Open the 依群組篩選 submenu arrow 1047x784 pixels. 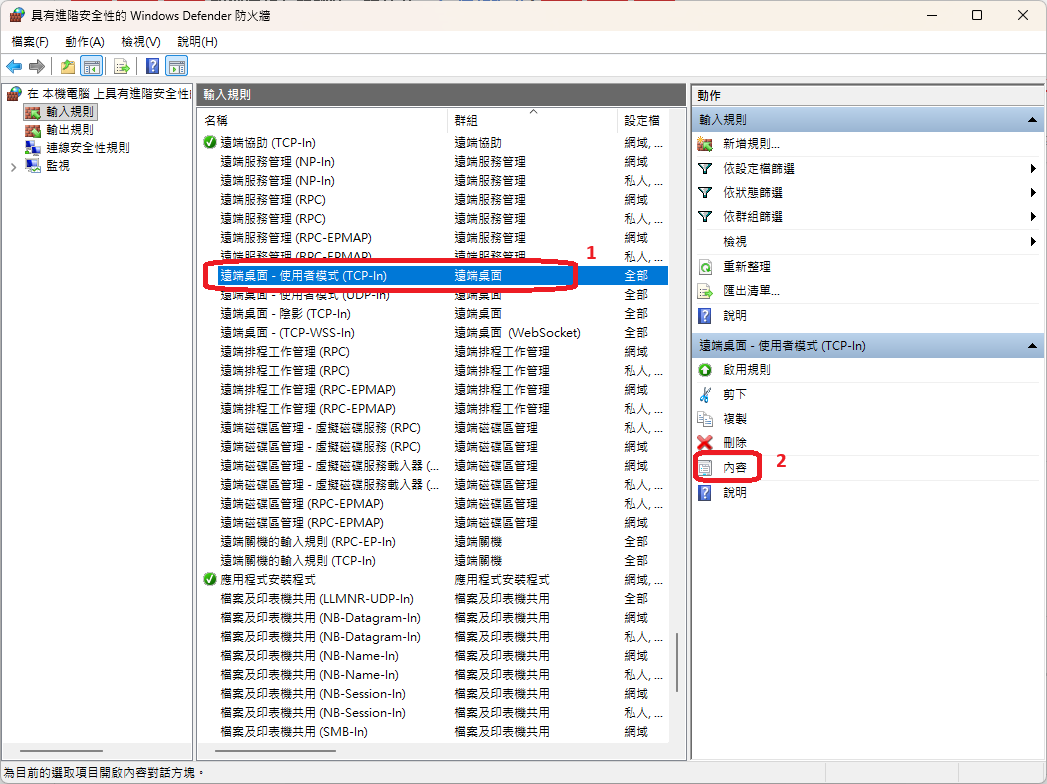1032,217
